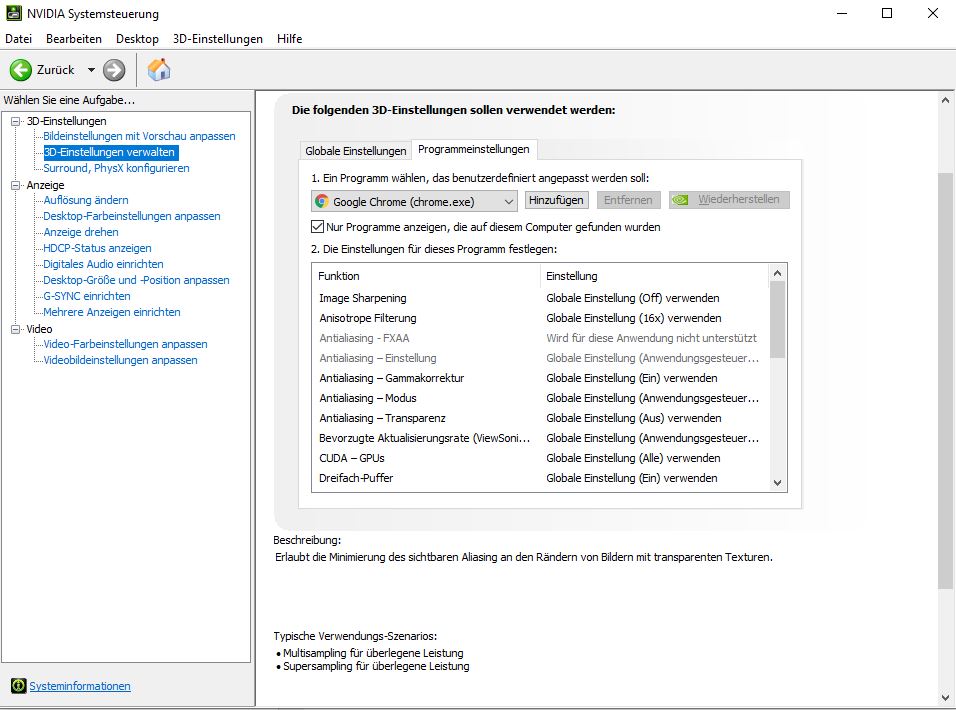The width and height of the screenshot is (956, 710).
Task: Open the Hilfe menu
Action: (289, 39)
